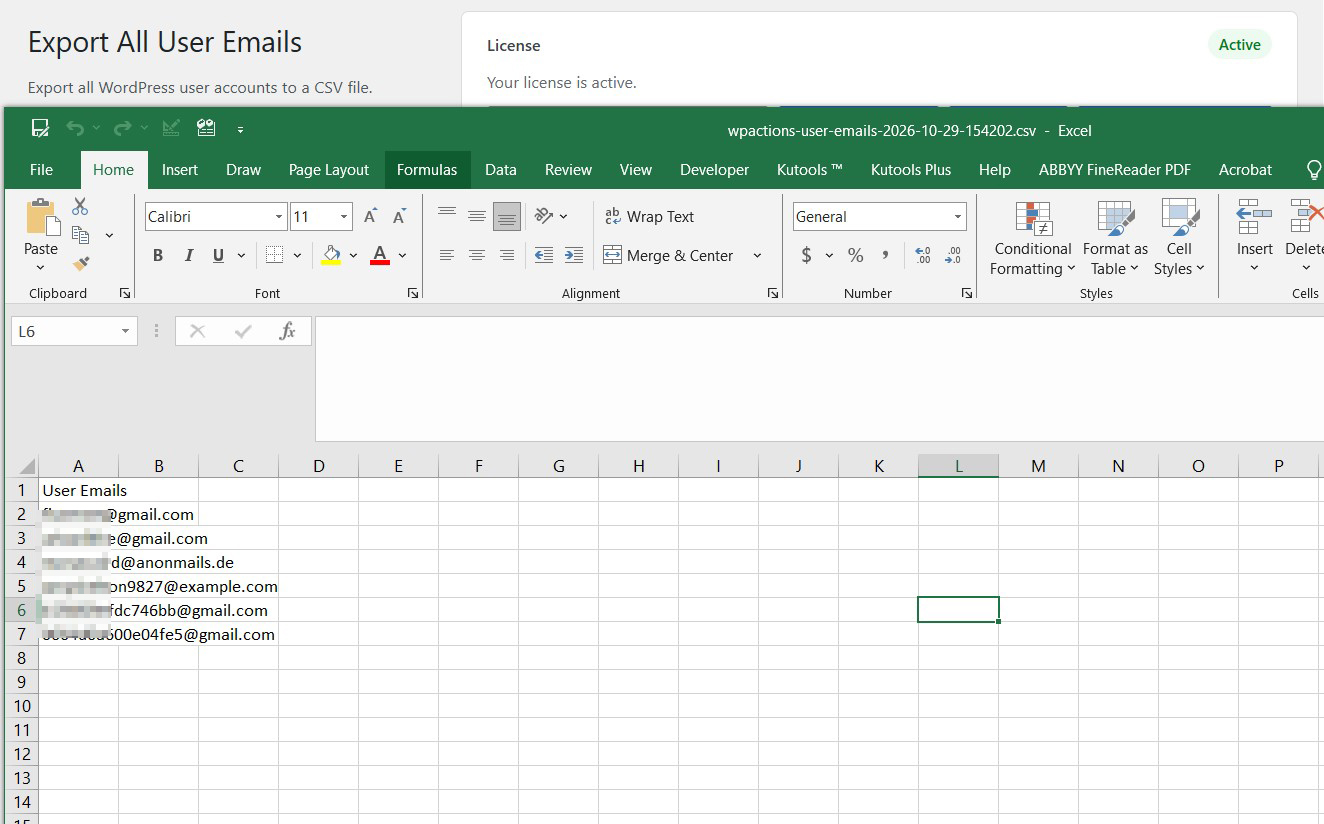Image resolution: width=1324 pixels, height=824 pixels.
Task: Open the General number format dropdown
Action: [957, 217]
